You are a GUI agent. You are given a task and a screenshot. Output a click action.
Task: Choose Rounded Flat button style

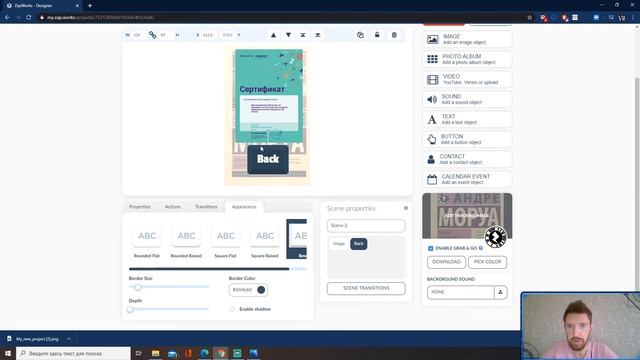tap(147, 241)
